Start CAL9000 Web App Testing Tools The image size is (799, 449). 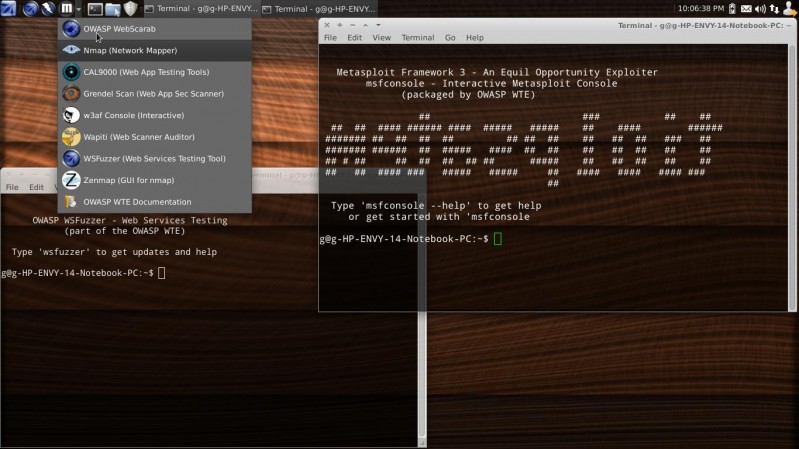[145, 72]
